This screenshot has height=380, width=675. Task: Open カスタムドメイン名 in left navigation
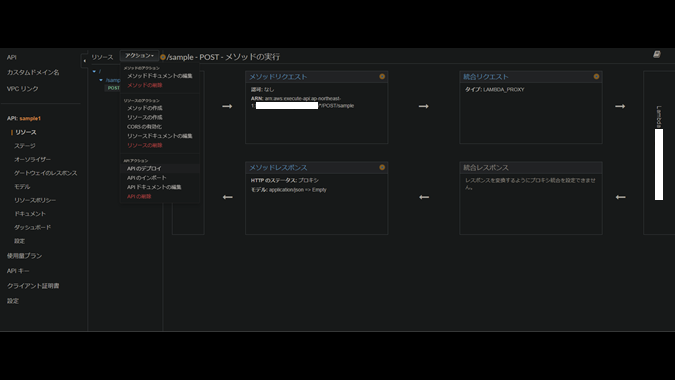tap(33, 72)
